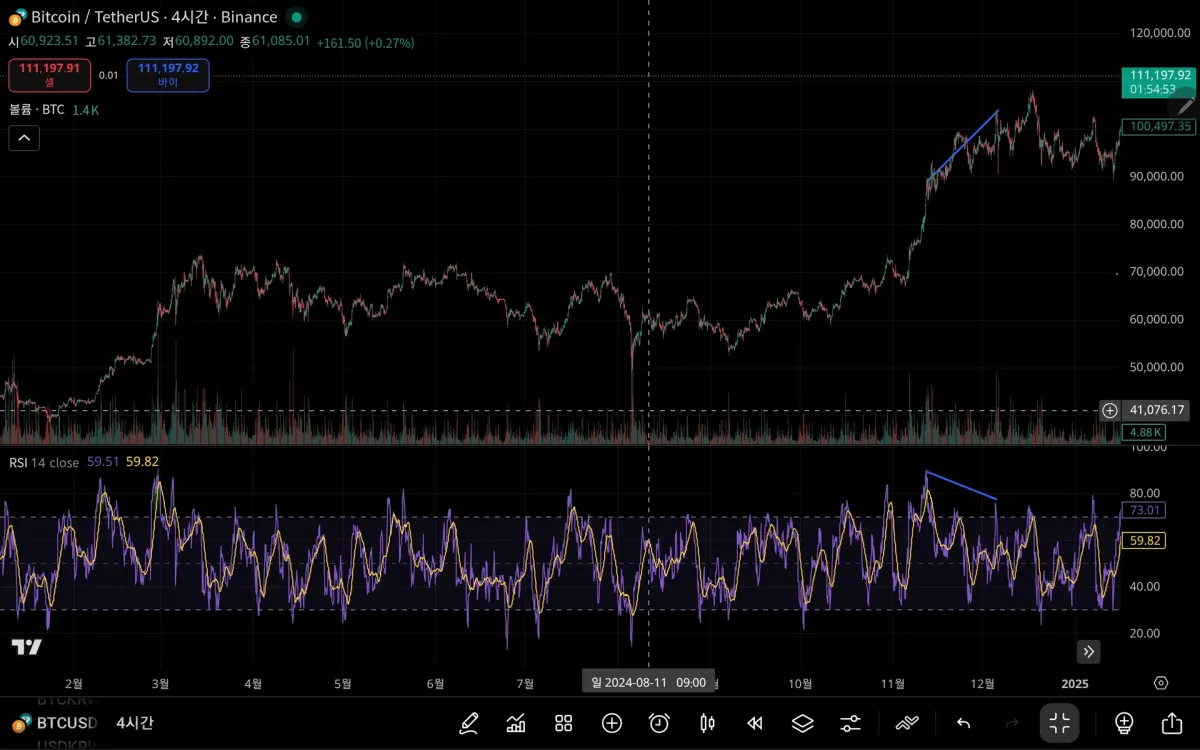Create an alert with the alarm clock icon

[x=658, y=723]
